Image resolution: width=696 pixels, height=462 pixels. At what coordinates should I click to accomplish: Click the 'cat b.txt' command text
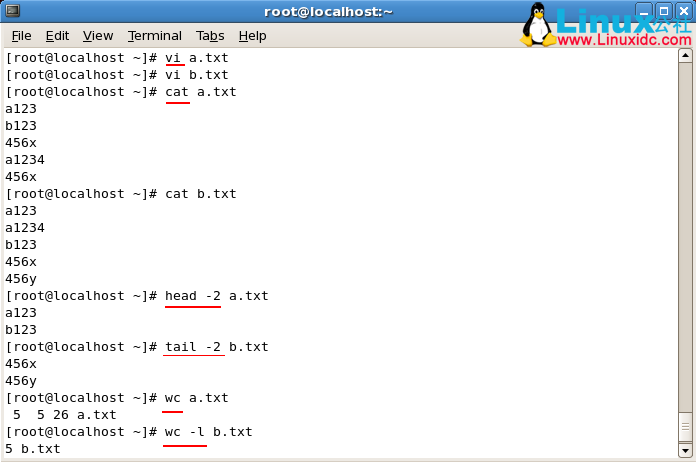201,194
